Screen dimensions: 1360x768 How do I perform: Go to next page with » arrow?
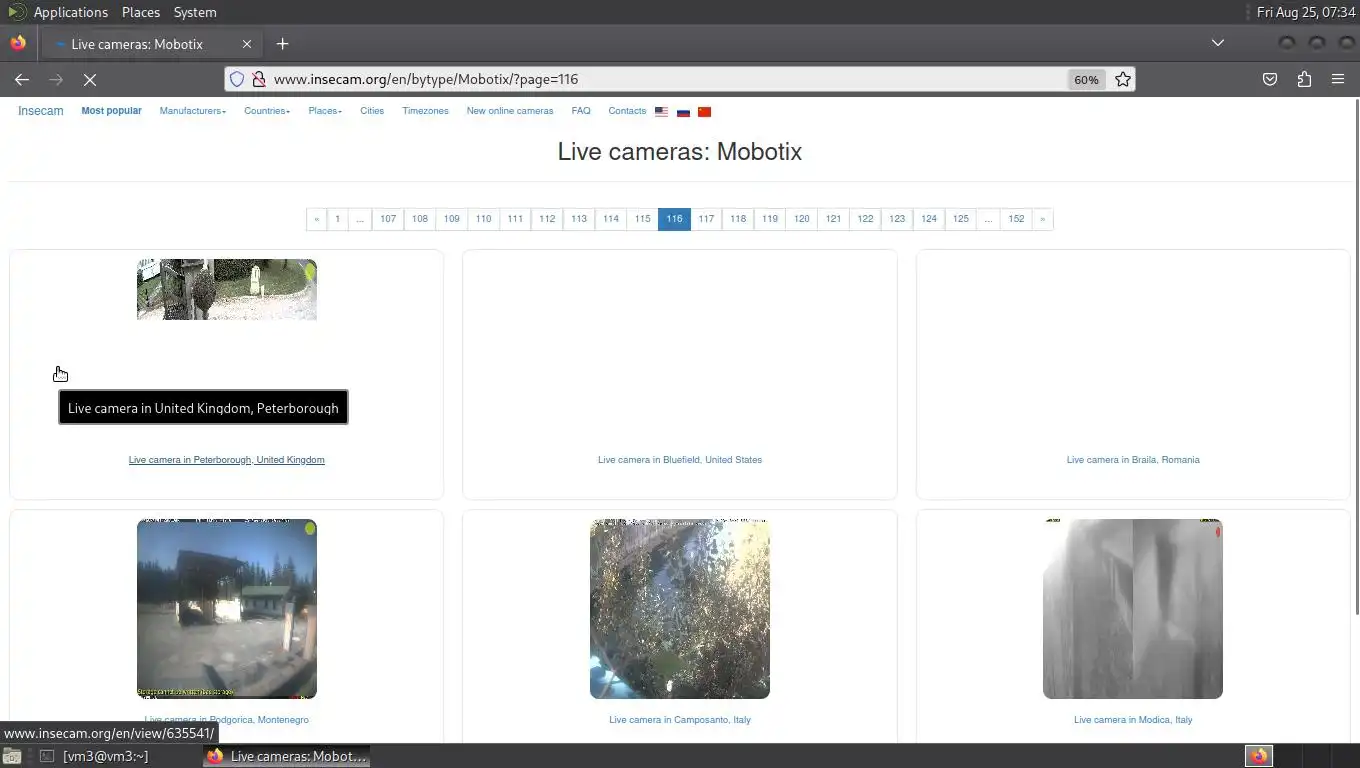click(x=1042, y=219)
